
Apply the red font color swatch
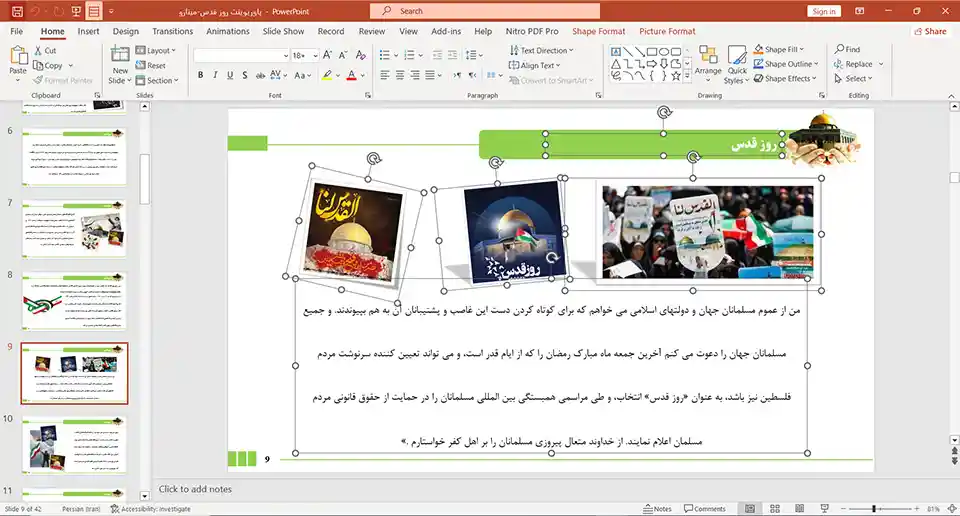tap(351, 75)
